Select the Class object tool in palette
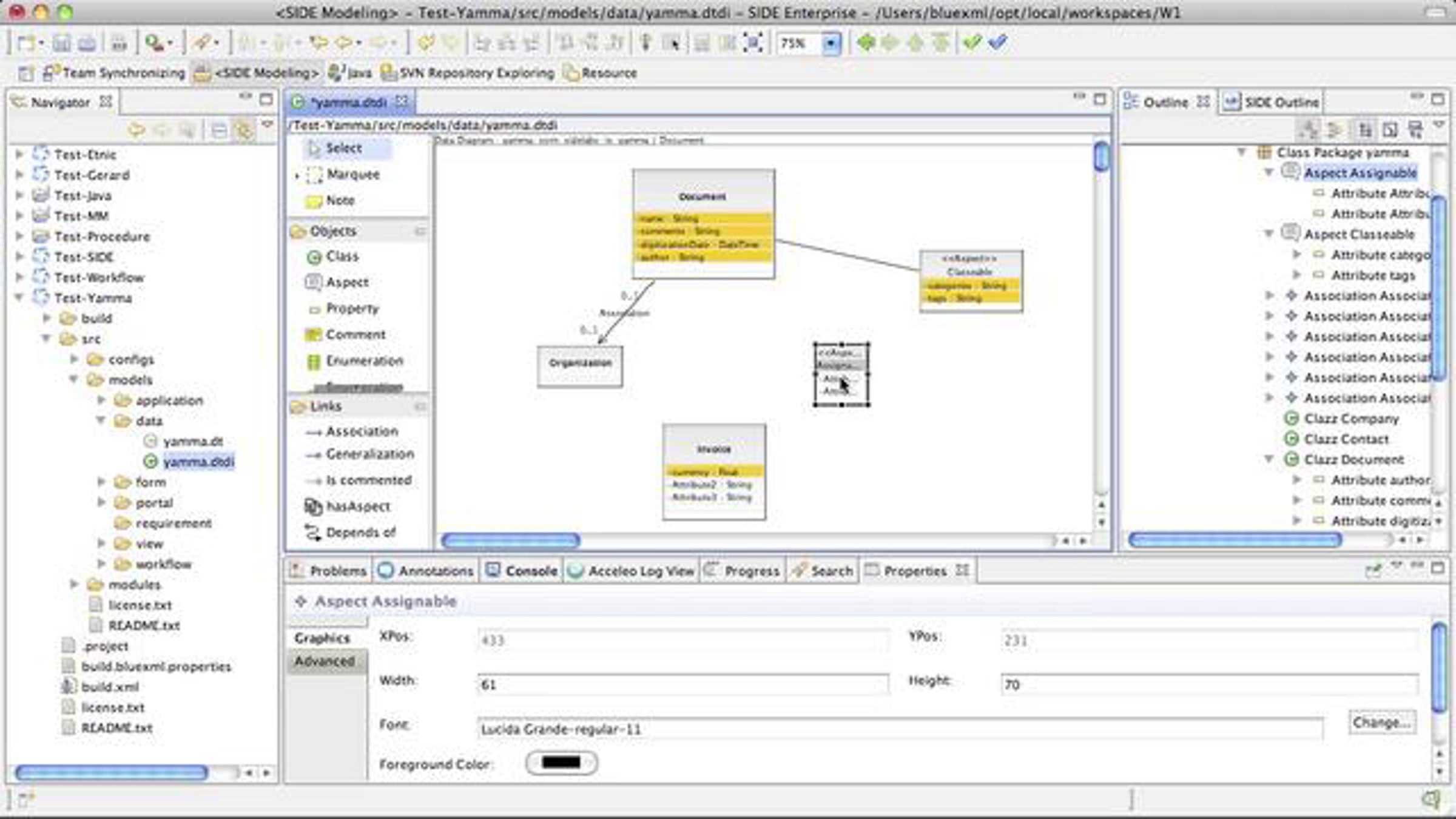 click(342, 257)
